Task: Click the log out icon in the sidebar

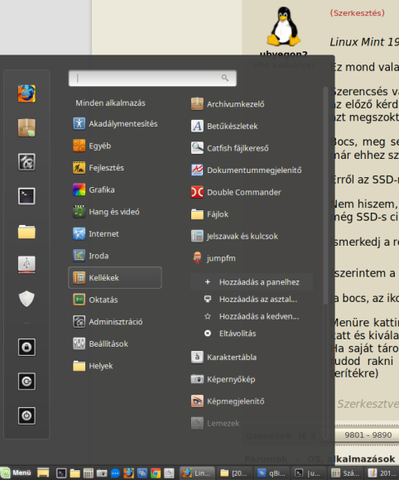Action: click(x=27, y=381)
